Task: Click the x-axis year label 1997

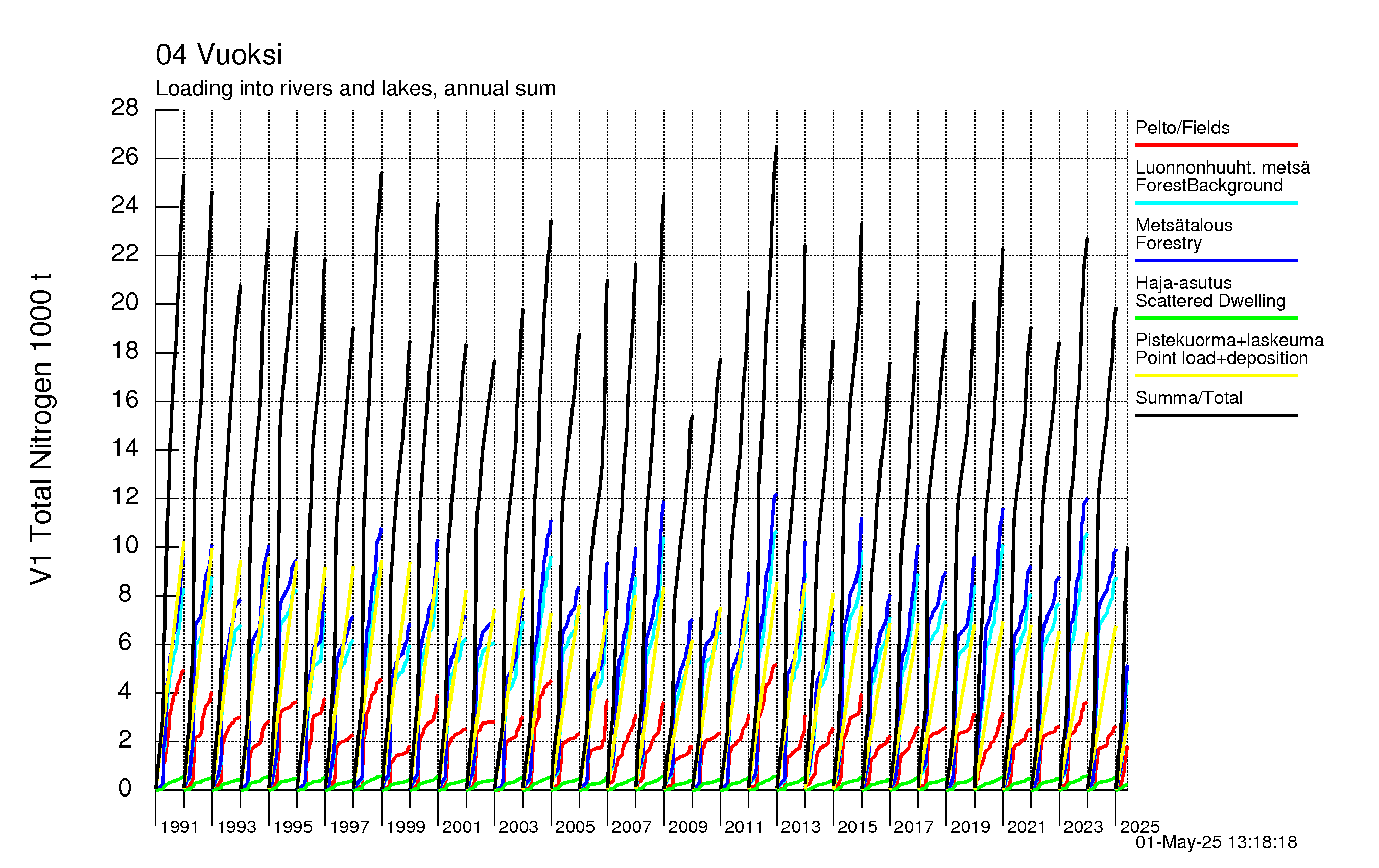Action: coord(349,827)
